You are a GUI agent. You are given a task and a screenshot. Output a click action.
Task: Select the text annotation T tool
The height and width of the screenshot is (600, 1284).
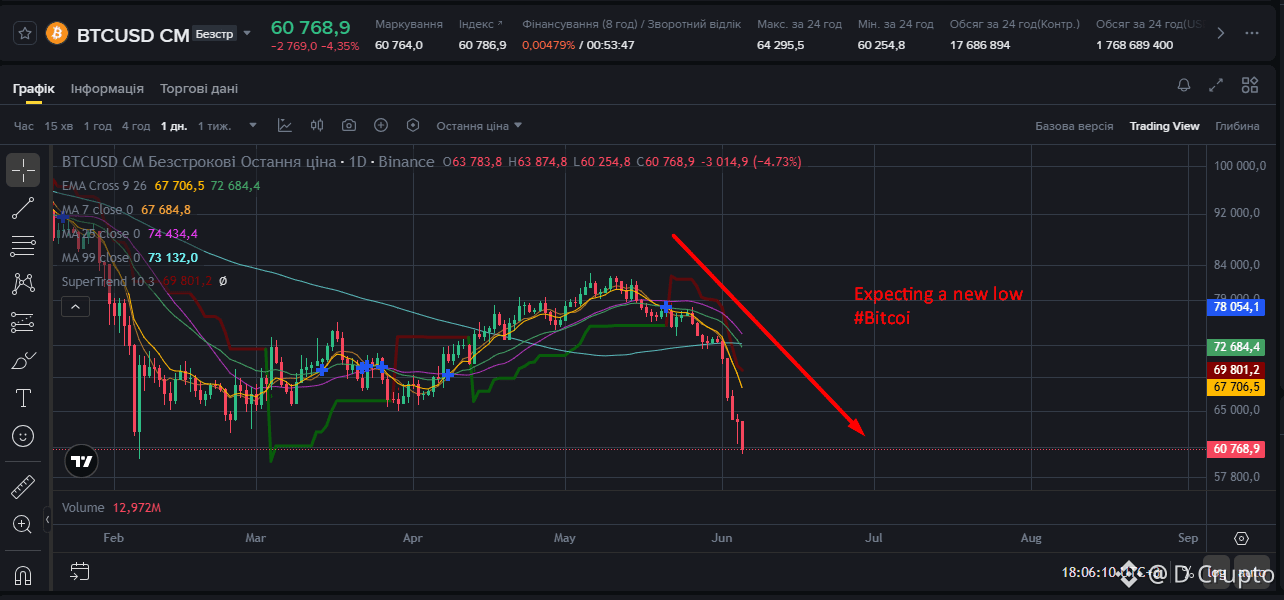[23, 398]
